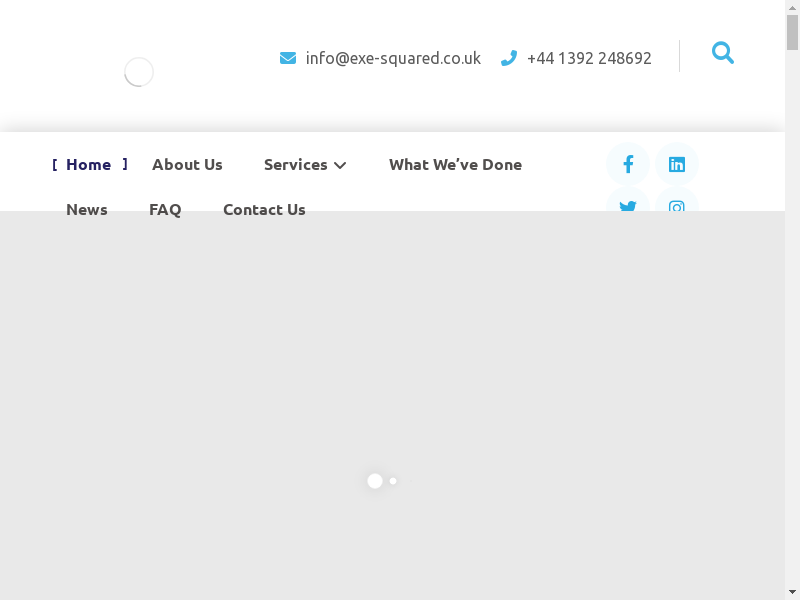The height and width of the screenshot is (600, 800).
Task: Select the Services menu label
Action: pos(295,164)
